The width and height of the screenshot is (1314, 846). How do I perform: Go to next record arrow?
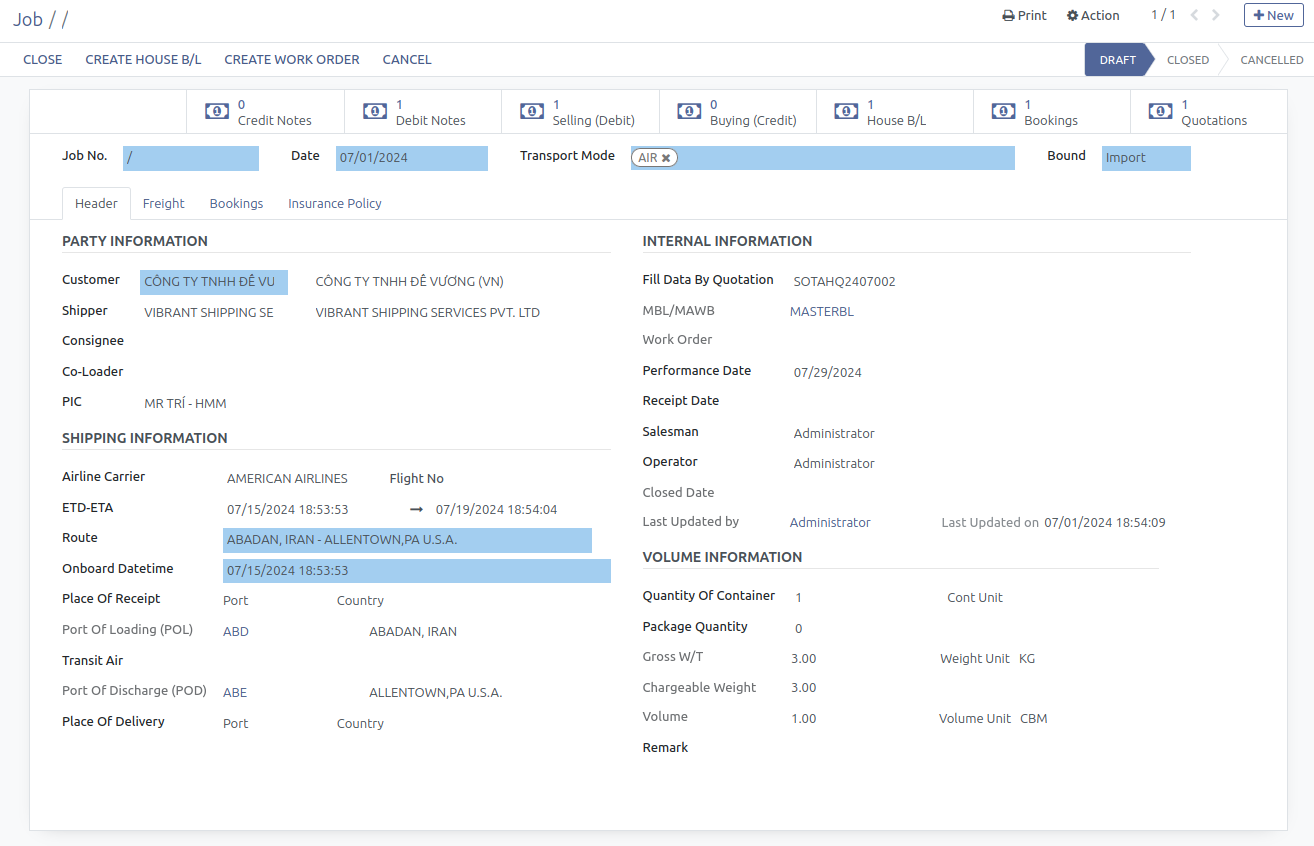(1216, 15)
